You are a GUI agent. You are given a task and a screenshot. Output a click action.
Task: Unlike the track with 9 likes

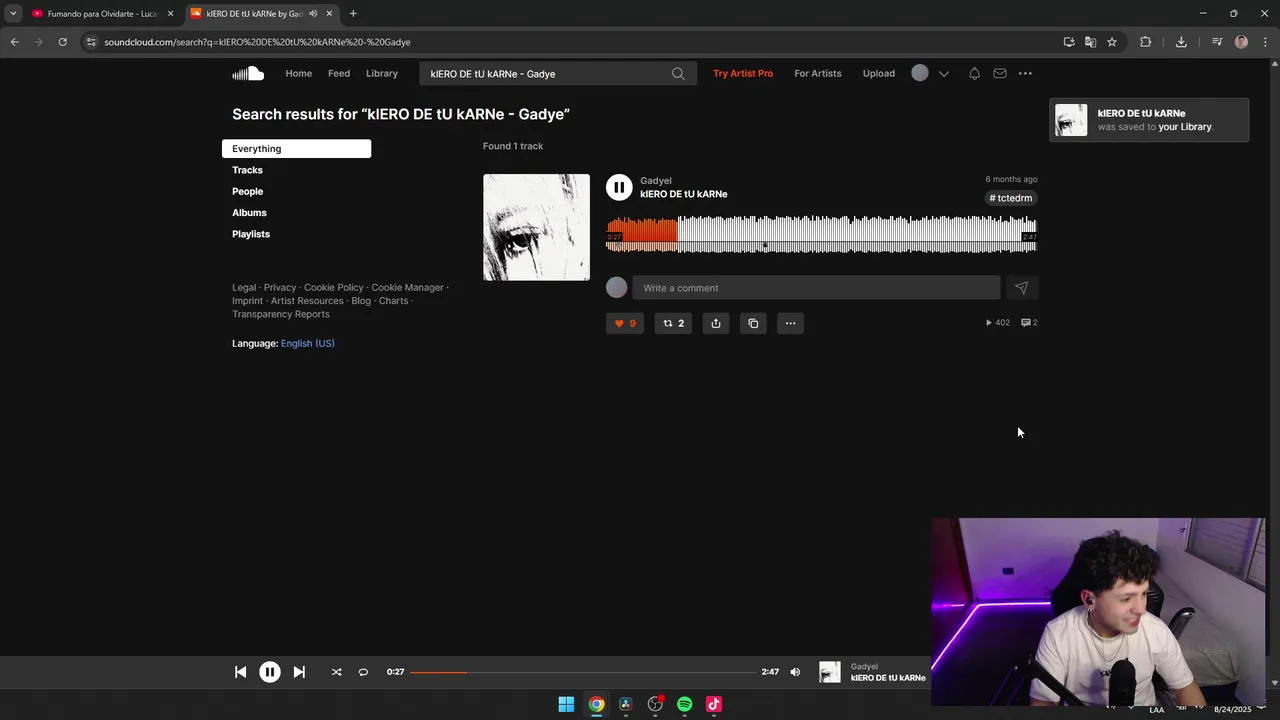coord(625,323)
